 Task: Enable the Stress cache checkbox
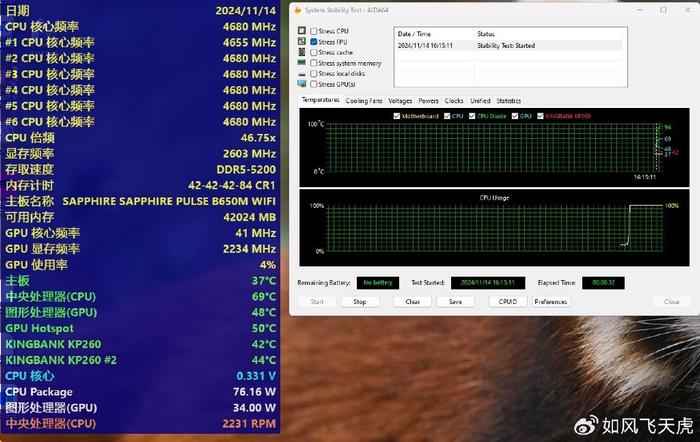point(314,52)
